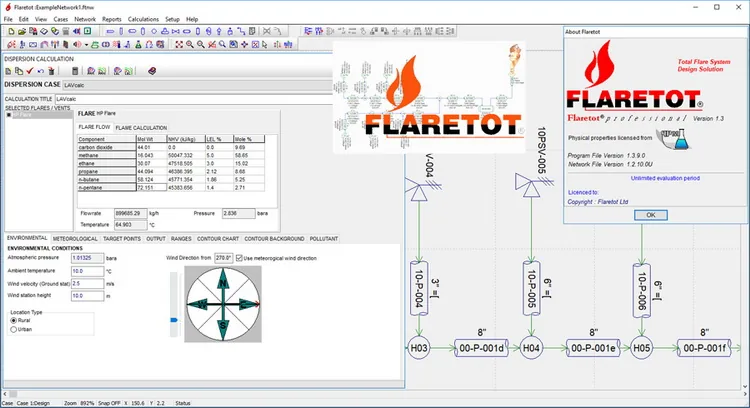Viewport: 750px width, 408px height.
Task: Open the red help book icon
Action: click(x=152, y=71)
